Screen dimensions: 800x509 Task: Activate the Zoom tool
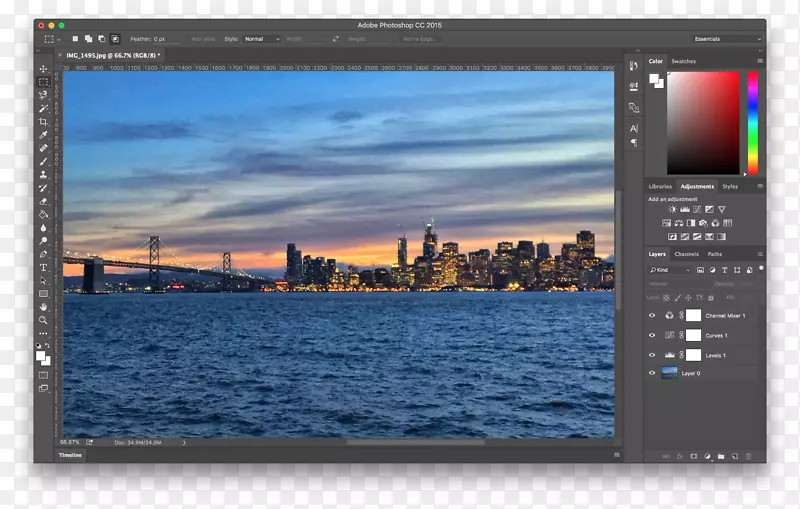[x=43, y=320]
